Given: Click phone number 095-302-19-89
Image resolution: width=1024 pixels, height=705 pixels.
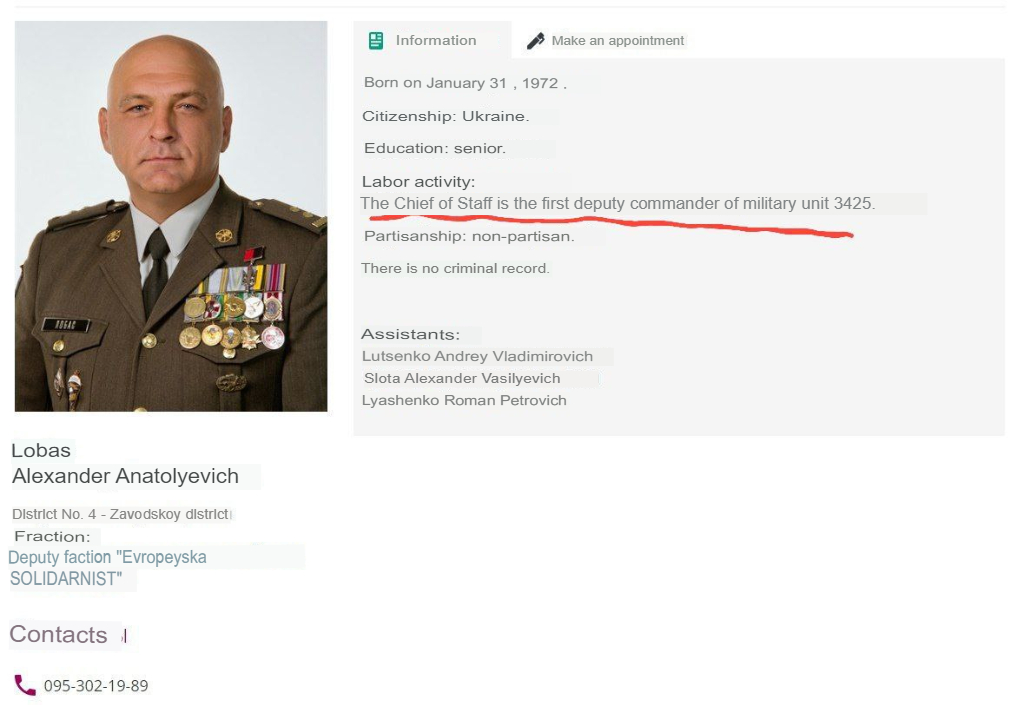Looking at the screenshot, I should [96, 685].
